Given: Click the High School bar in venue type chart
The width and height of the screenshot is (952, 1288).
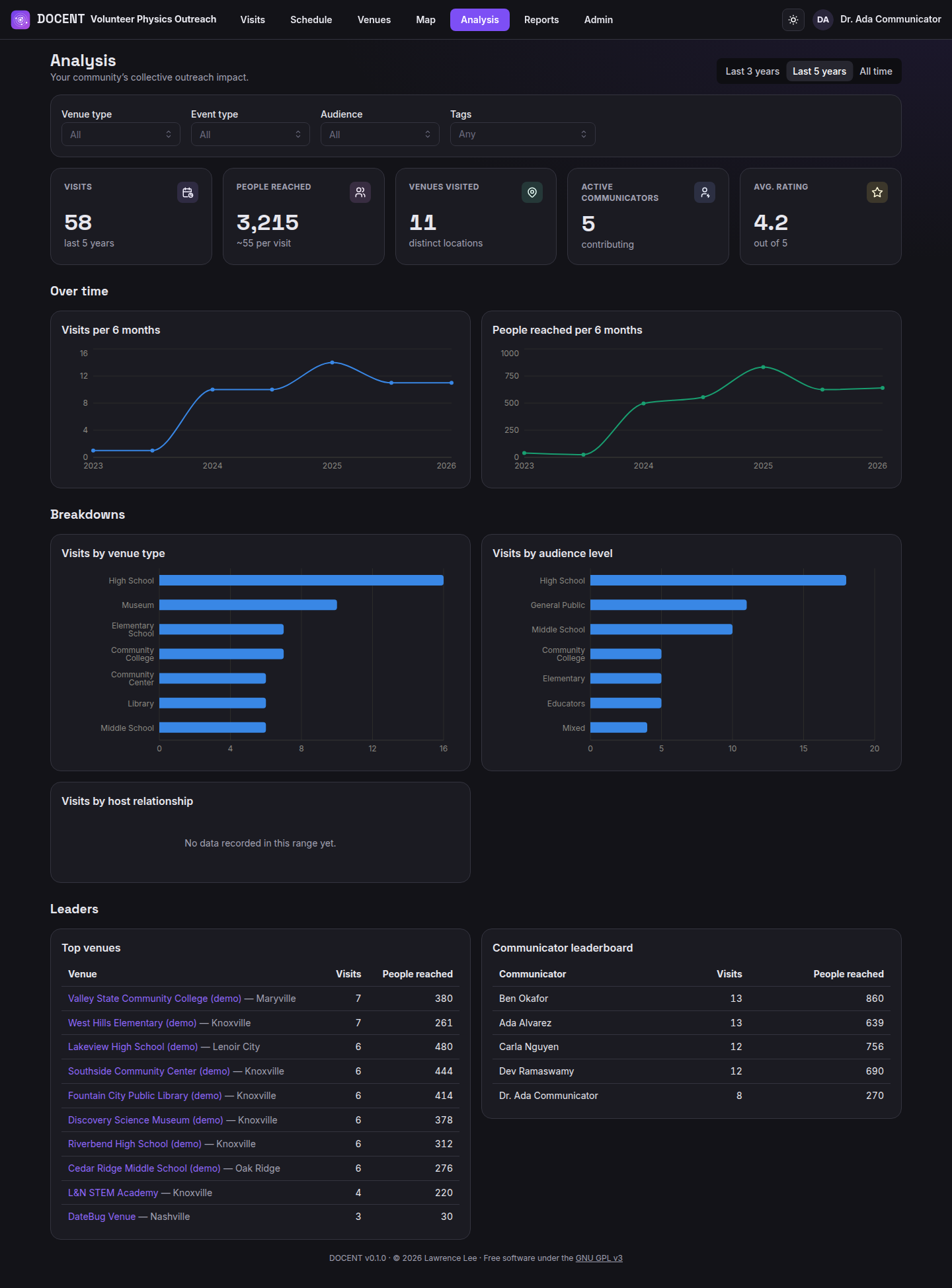Looking at the screenshot, I should 301,580.
